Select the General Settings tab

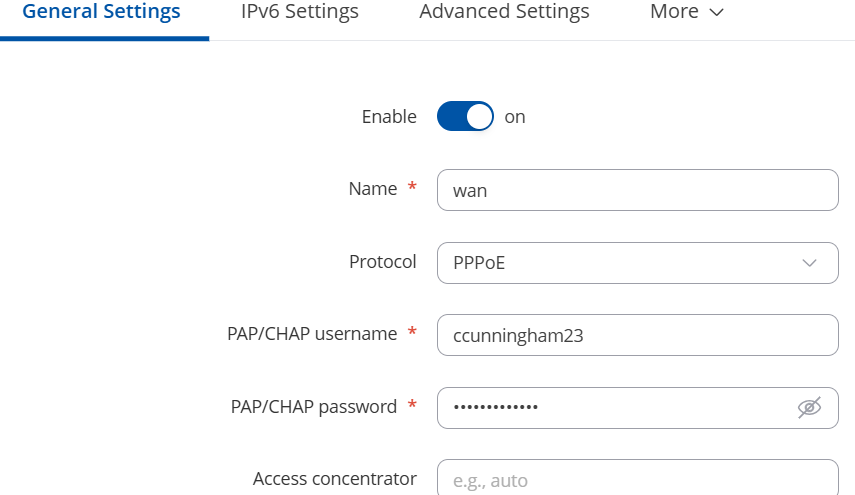(101, 11)
